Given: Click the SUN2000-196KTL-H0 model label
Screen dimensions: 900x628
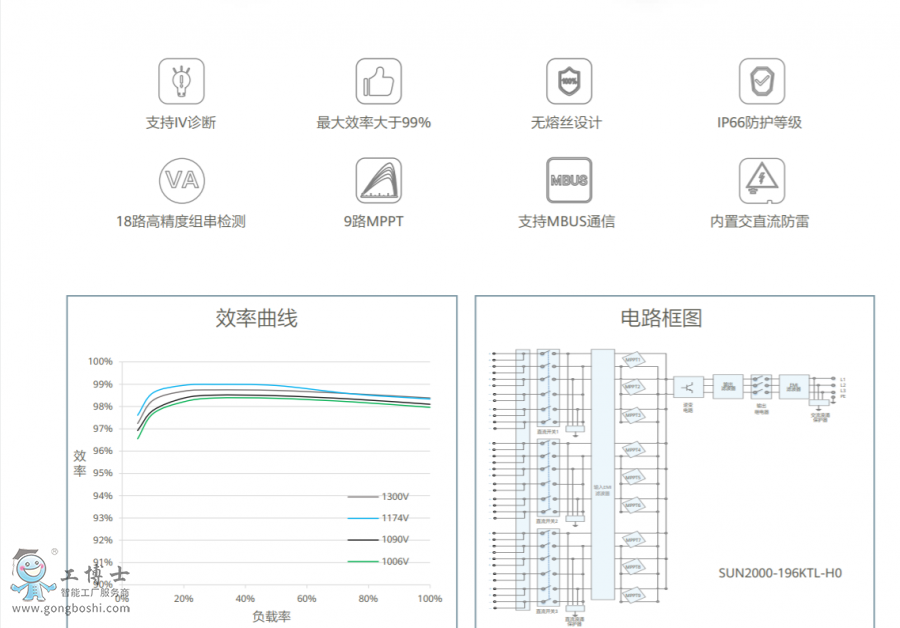Looking at the screenshot, I should [780, 573].
